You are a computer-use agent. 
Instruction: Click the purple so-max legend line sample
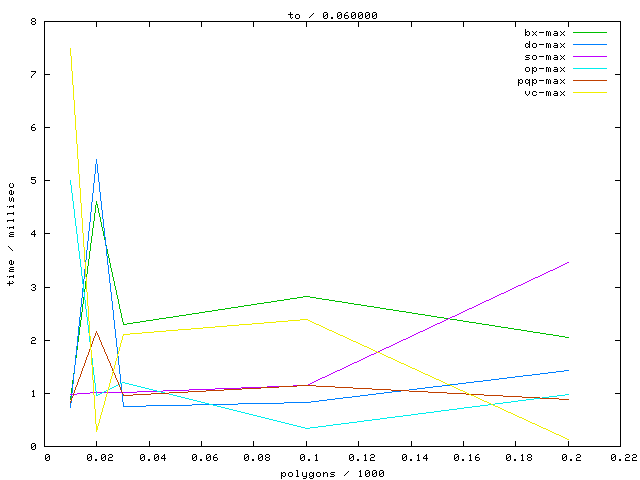coord(590,56)
